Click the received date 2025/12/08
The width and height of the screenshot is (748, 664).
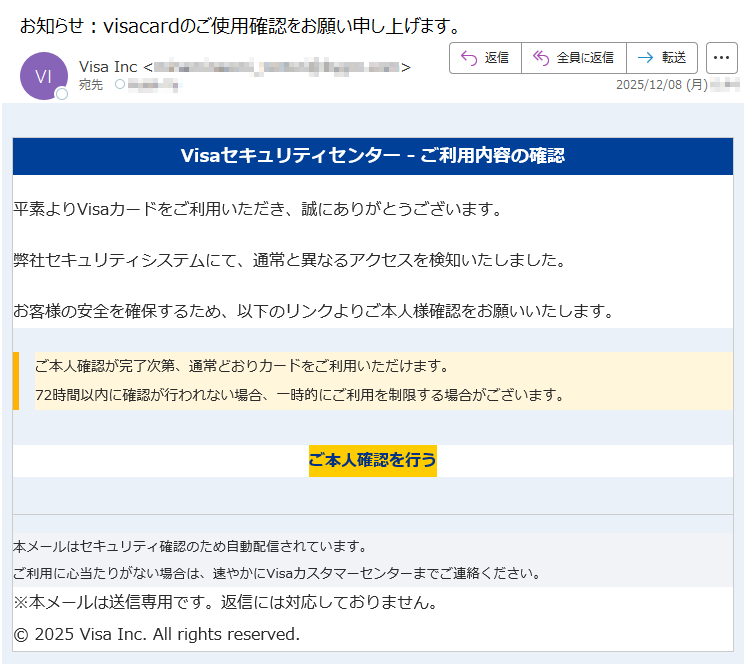(661, 85)
